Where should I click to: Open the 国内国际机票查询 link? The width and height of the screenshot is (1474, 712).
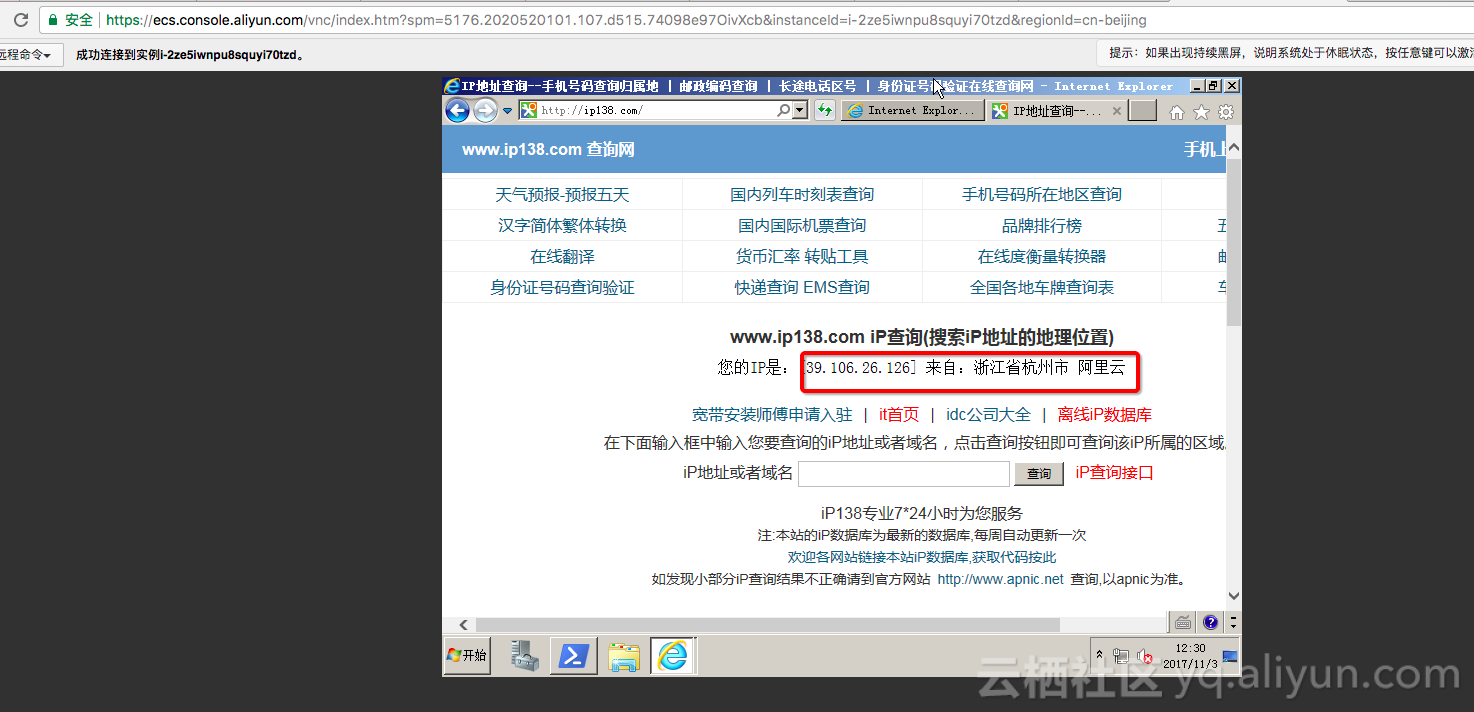click(802, 225)
